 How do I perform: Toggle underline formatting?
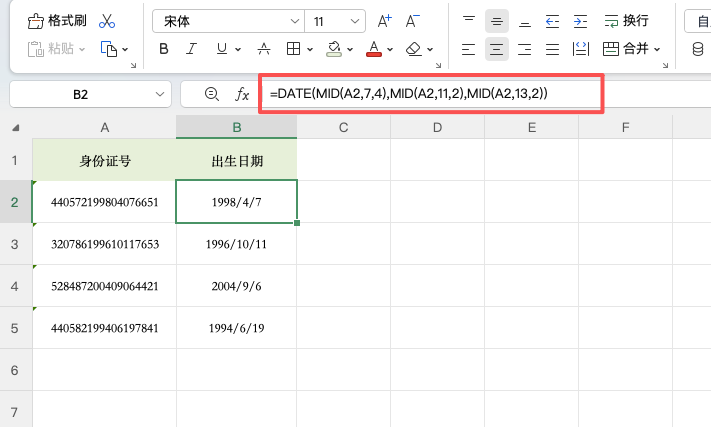tap(222, 49)
